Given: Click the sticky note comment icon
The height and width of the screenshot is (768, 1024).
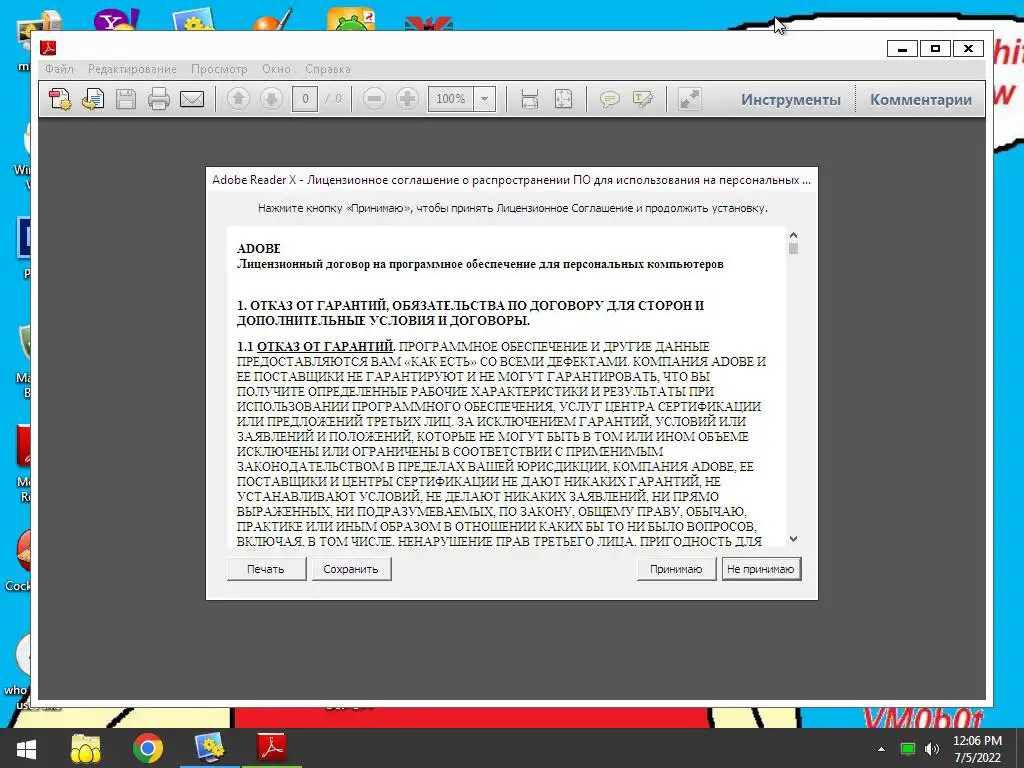Looking at the screenshot, I should pyautogui.click(x=609, y=99).
